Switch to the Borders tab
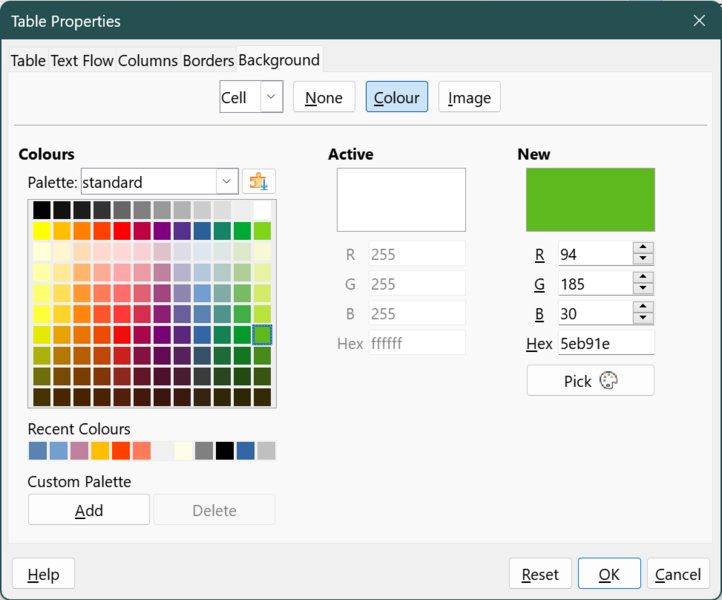This screenshot has height=600, width=722. 208,60
